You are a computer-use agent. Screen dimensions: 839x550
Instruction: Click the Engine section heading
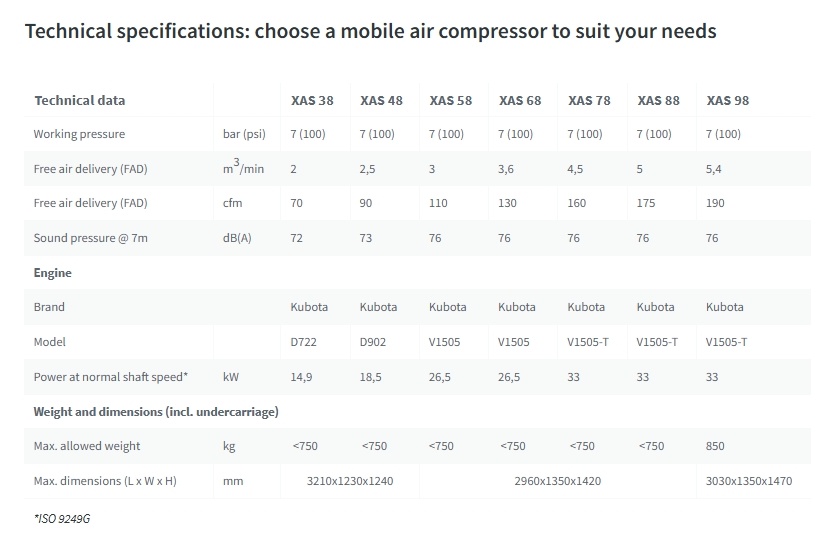coord(52,273)
